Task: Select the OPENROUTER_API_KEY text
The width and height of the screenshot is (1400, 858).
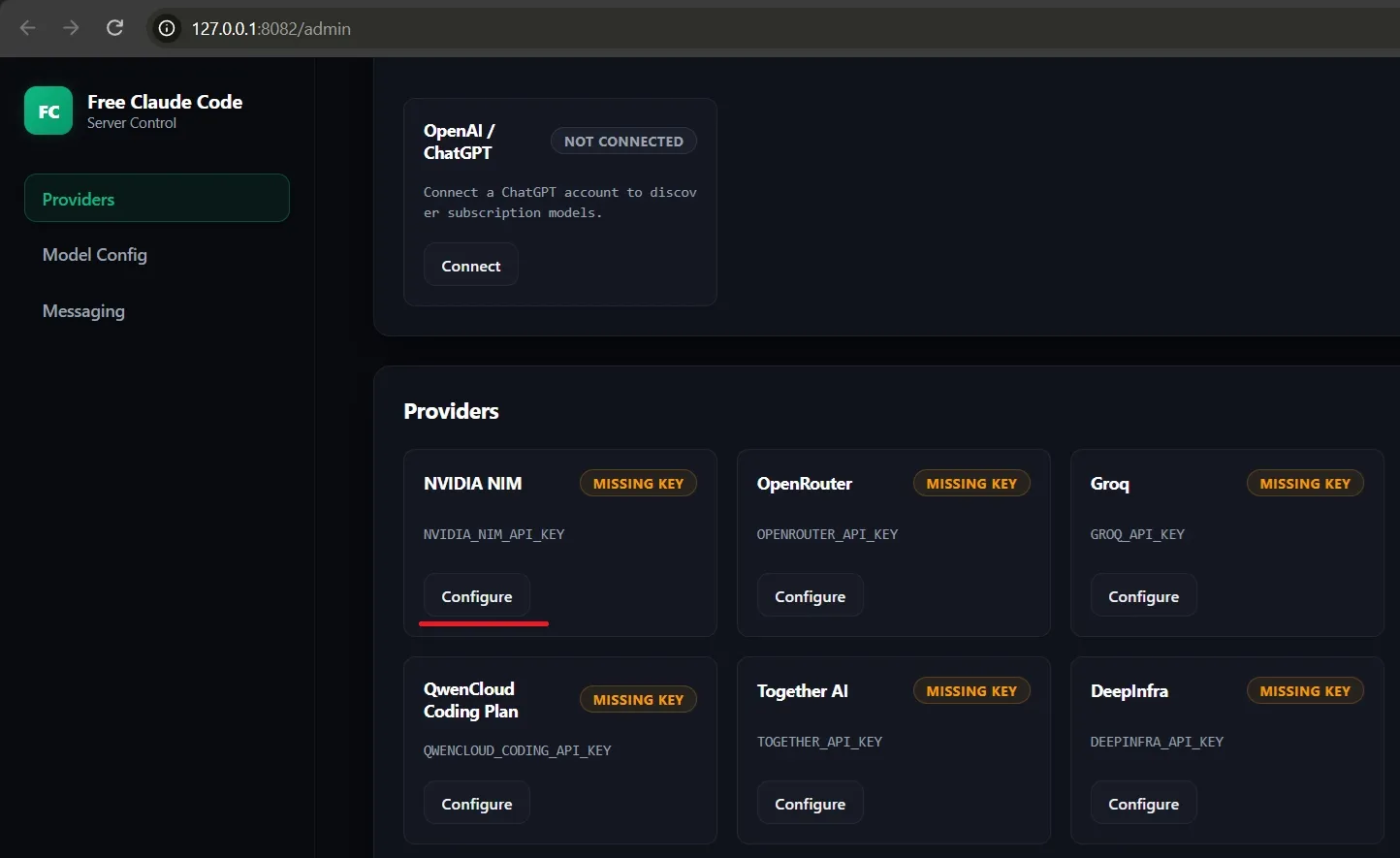Action: pyautogui.click(x=827, y=534)
